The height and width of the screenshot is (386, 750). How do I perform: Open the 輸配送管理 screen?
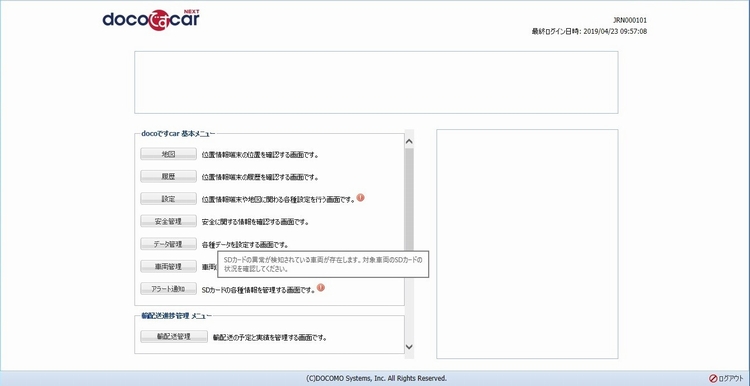pyautogui.click(x=174, y=337)
